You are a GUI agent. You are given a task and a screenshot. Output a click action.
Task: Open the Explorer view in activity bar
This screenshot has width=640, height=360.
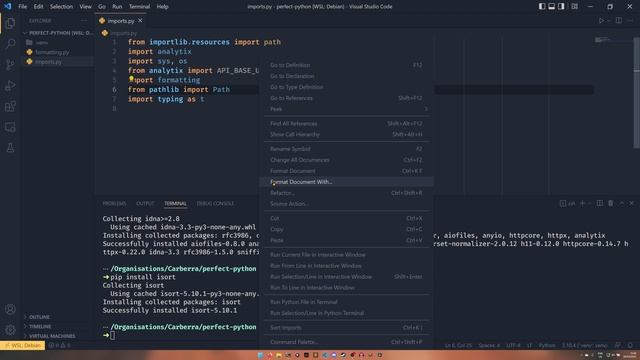(10, 23)
